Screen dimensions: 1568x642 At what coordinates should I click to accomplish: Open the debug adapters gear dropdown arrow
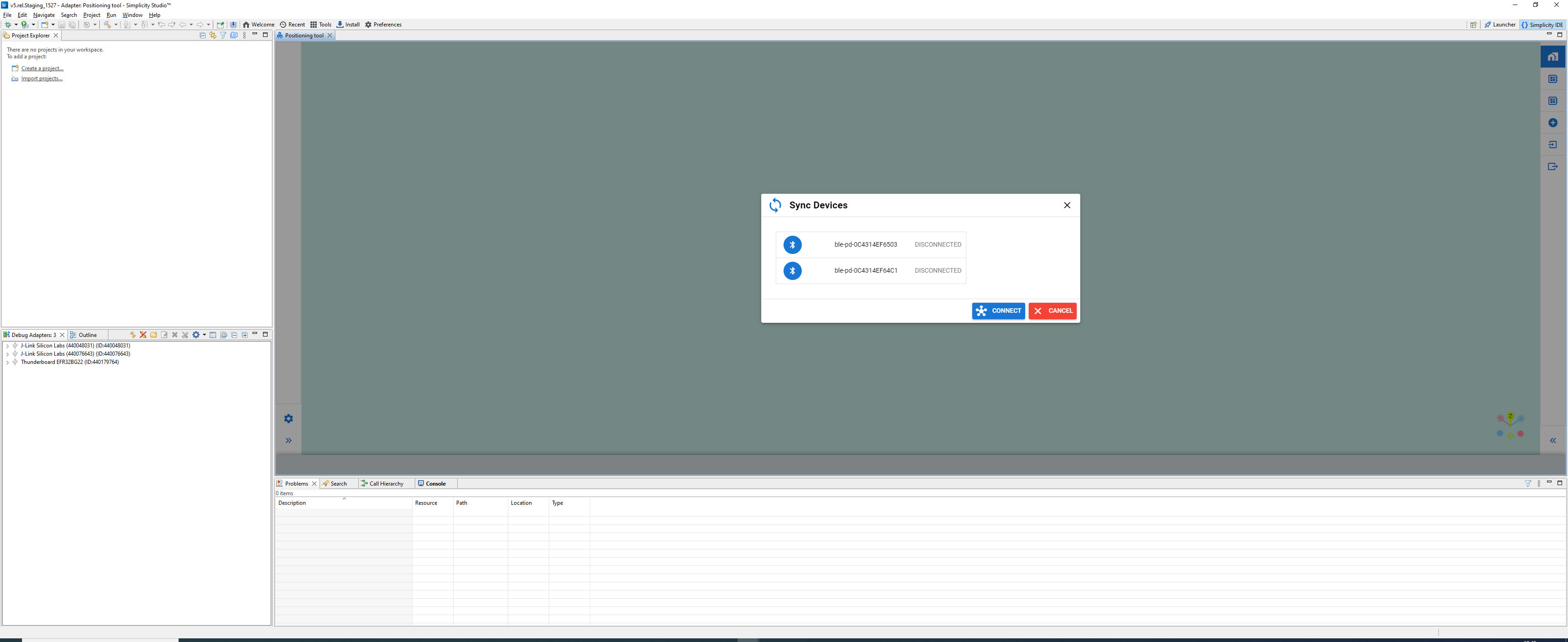click(204, 335)
